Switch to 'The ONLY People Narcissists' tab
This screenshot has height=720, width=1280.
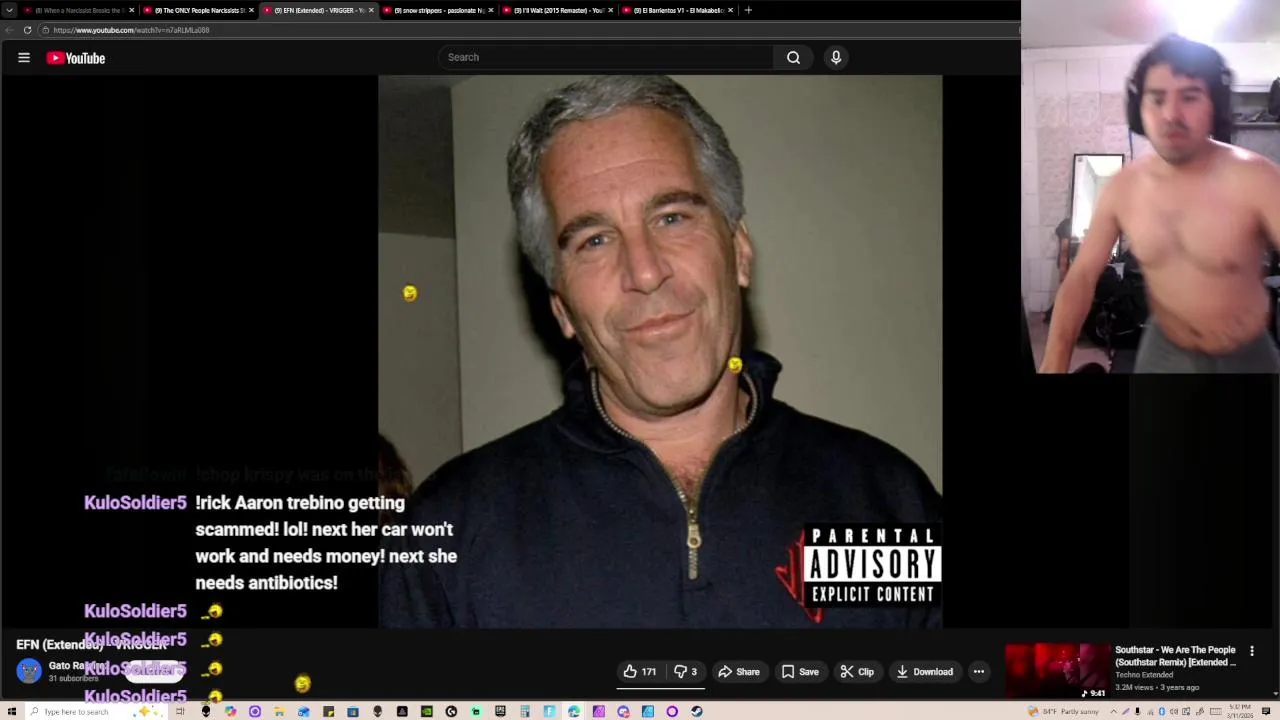click(198, 10)
